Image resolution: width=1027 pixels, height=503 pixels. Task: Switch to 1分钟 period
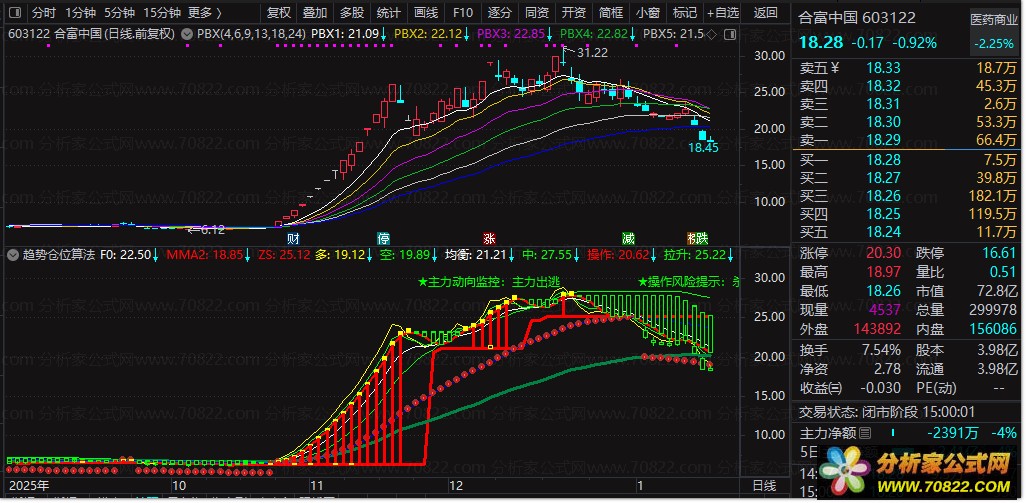81,12
